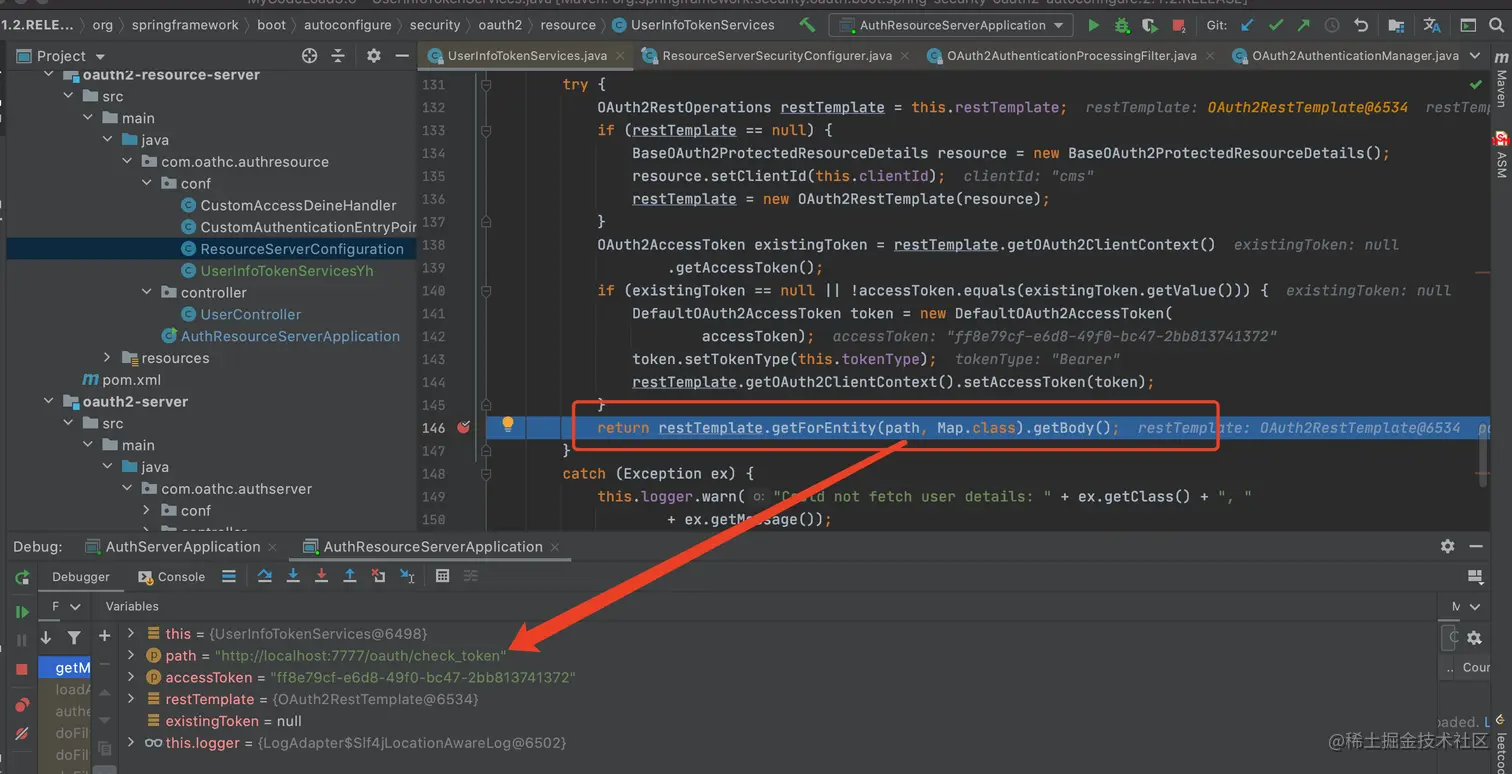Click Git Update Project blue arrow
The height and width of the screenshot is (774, 1512).
(1246, 25)
